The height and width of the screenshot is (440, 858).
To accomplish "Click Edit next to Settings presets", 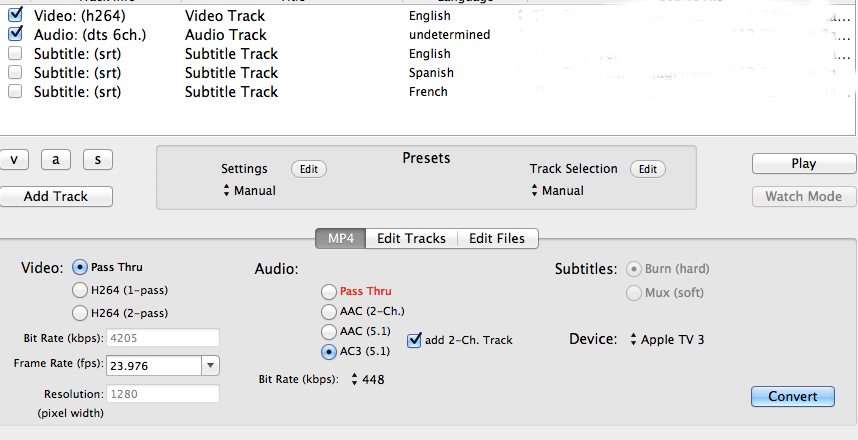I will pyautogui.click(x=308, y=169).
